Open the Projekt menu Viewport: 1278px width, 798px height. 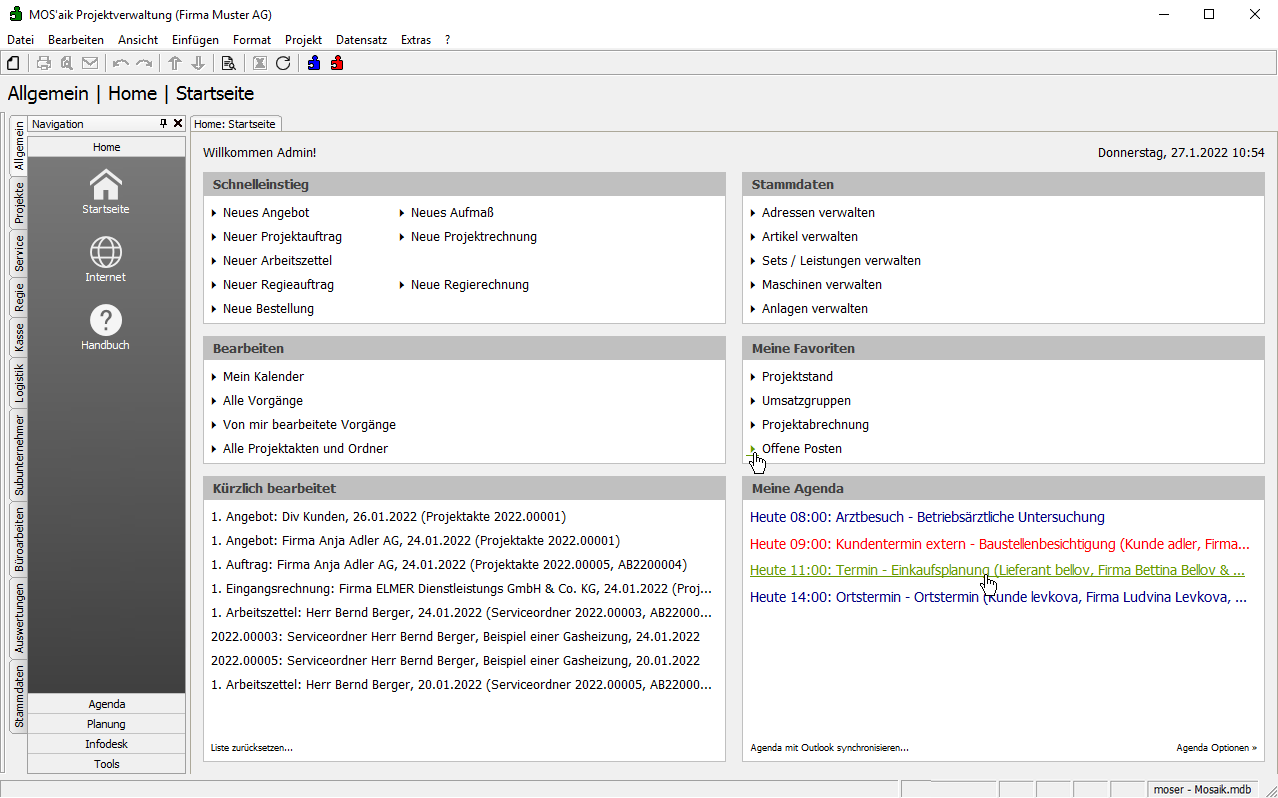303,40
